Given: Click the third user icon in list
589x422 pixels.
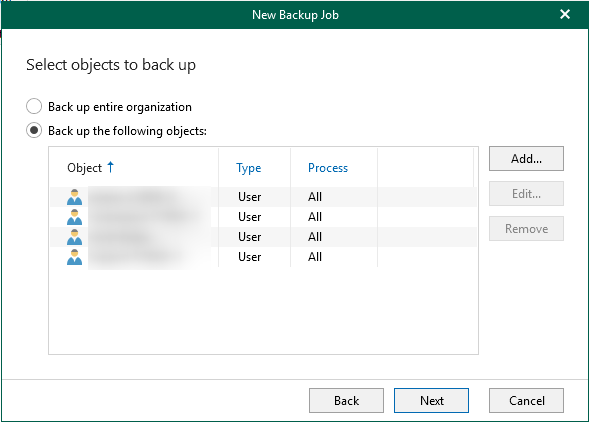Looking at the screenshot, I should 74,237.
